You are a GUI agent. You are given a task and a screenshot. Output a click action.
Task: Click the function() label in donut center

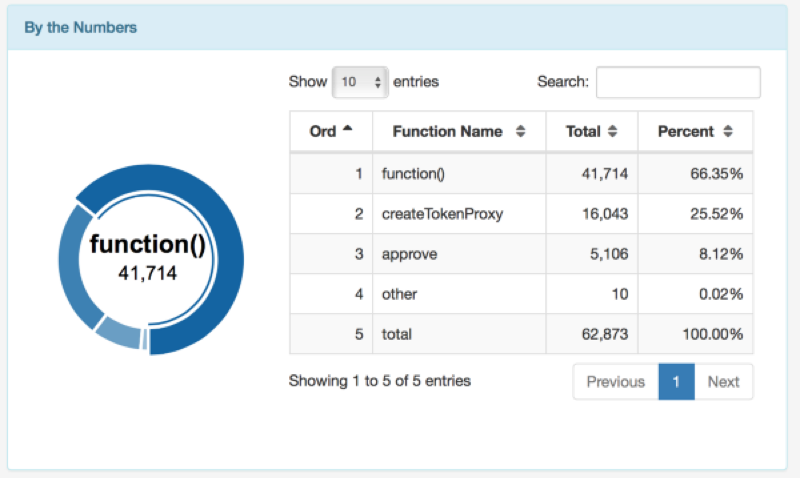point(148,244)
